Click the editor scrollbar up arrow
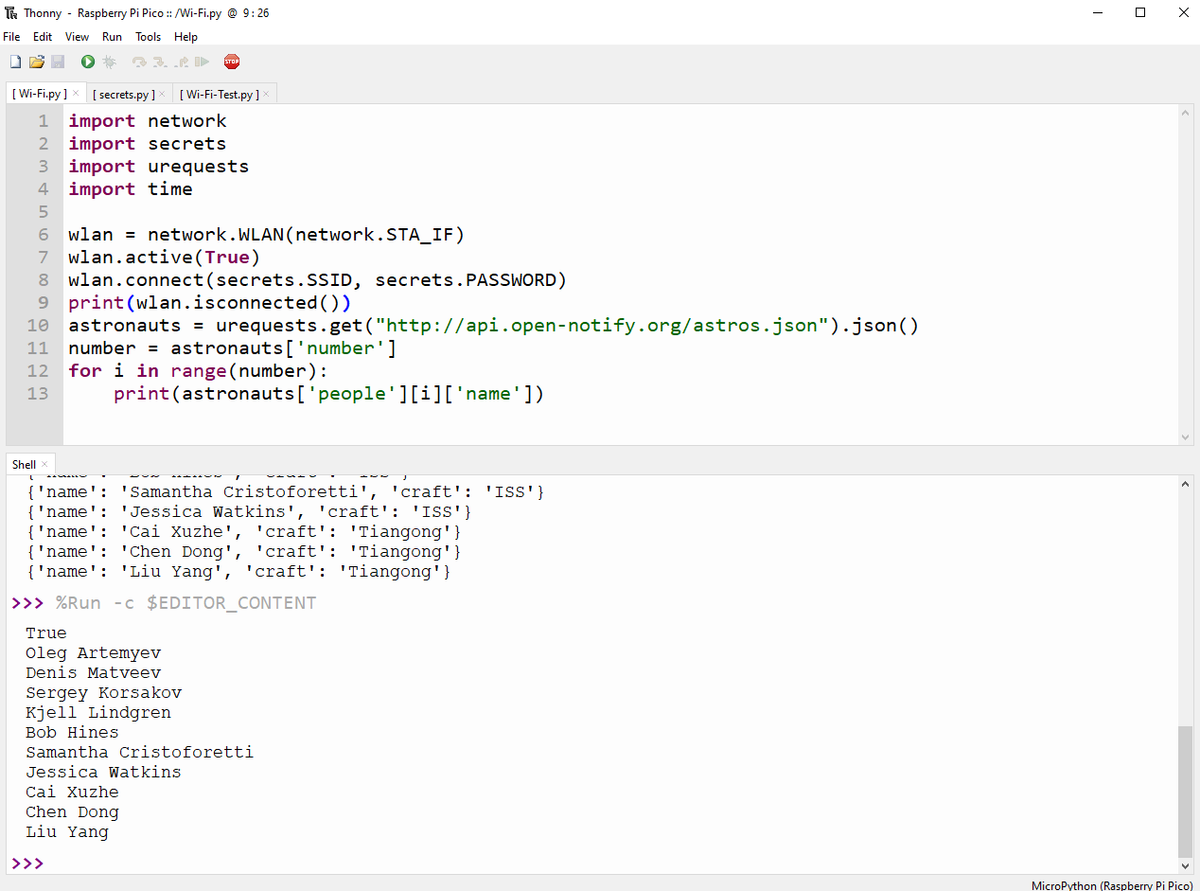Viewport: 1200px width, 891px height. [1186, 113]
